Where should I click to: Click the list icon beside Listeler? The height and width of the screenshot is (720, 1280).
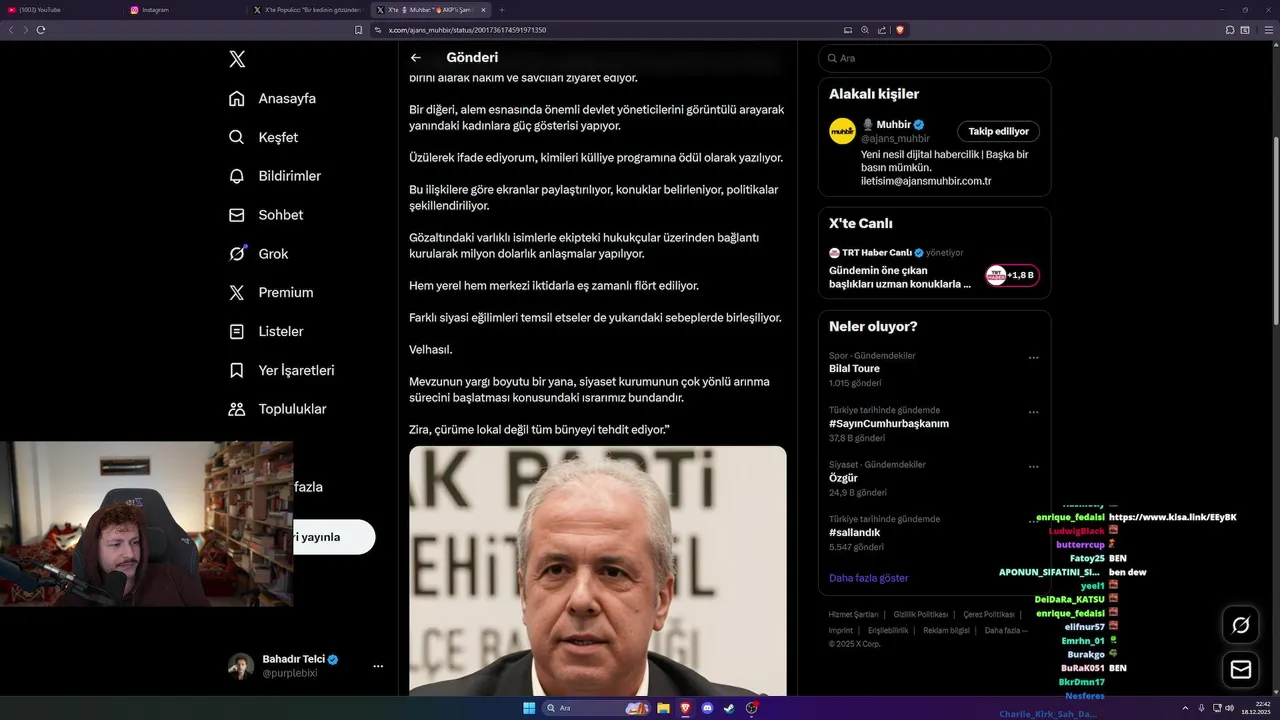(237, 331)
